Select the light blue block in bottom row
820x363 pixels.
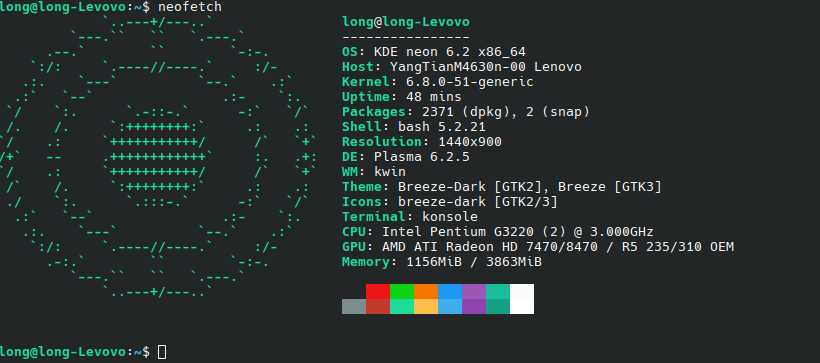[x=450, y=307]
